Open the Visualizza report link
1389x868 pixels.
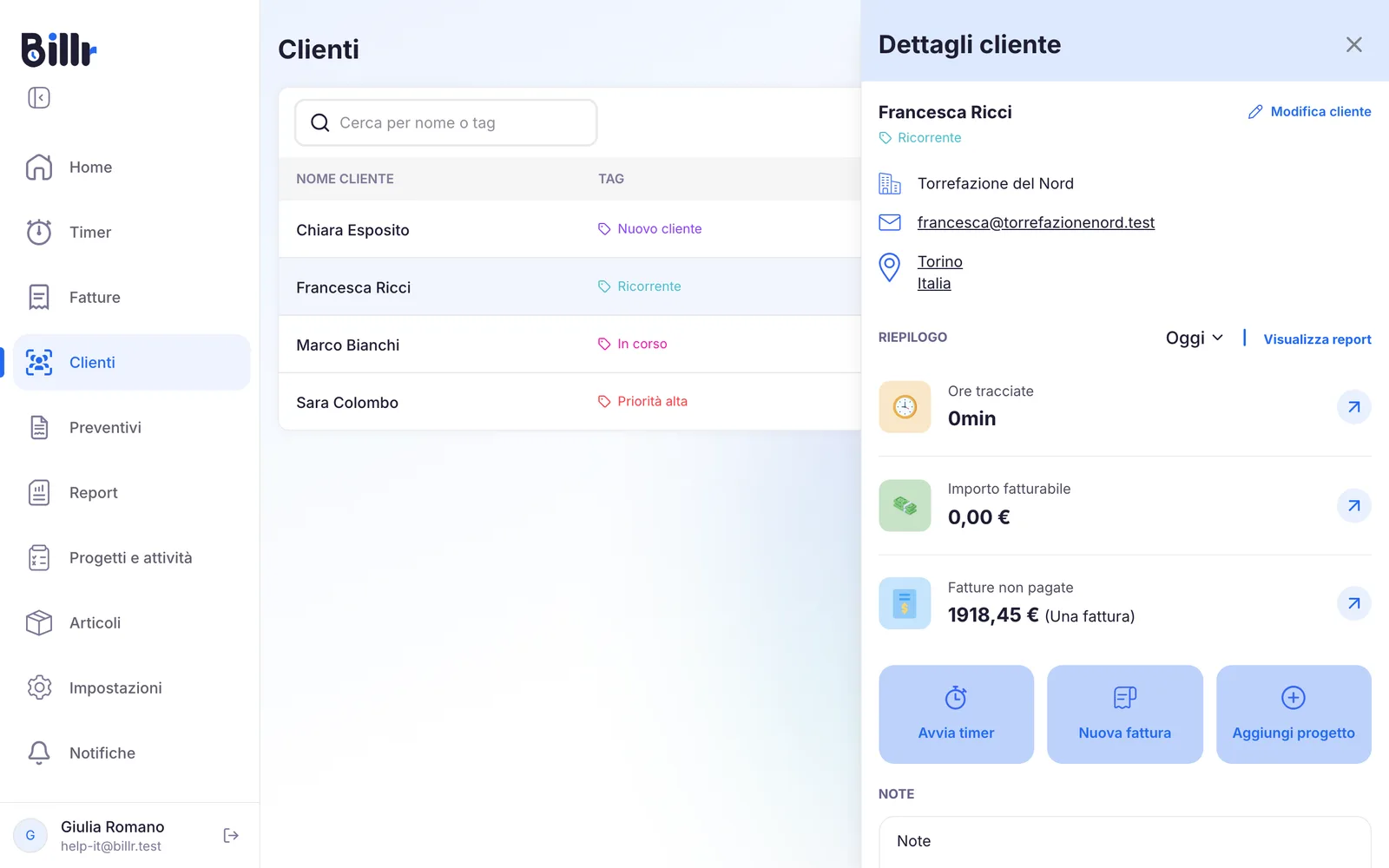pyautogui.click(x=1317, y=339)
